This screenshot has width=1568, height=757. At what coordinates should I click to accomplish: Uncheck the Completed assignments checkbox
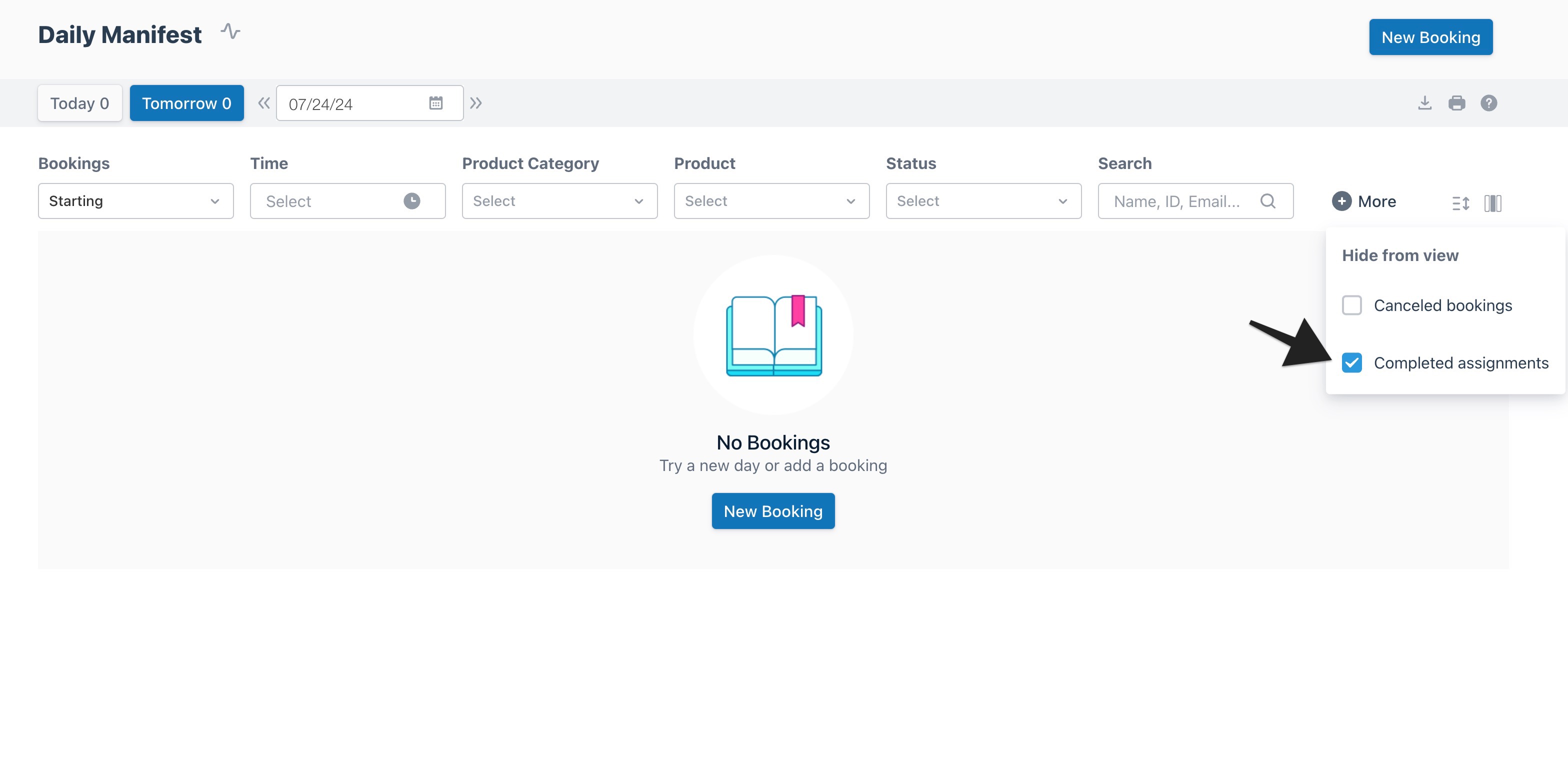point(1352,362)
